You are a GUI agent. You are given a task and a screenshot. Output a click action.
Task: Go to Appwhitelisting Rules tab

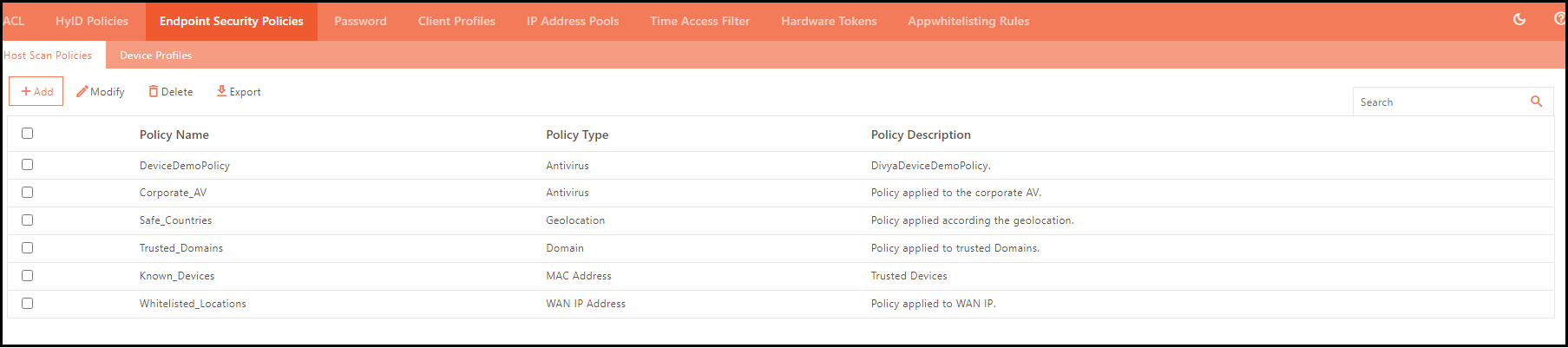(x=968, y=21)
